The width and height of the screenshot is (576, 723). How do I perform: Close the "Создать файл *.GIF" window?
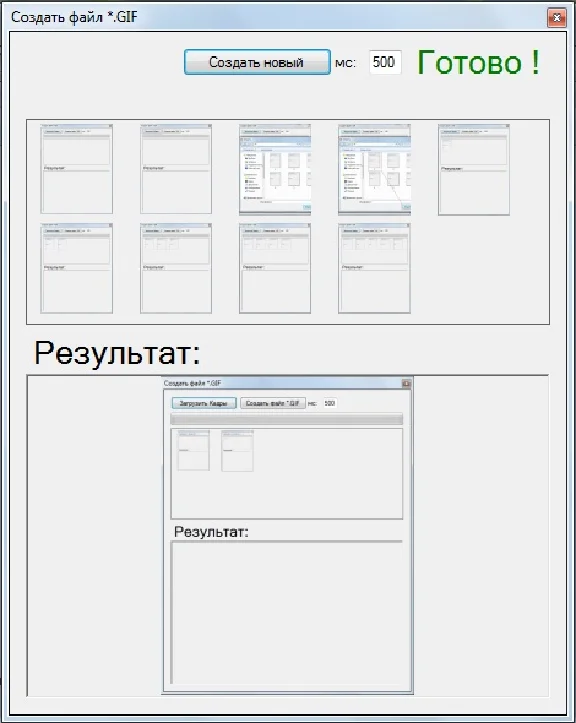click(x=557, y=18)
